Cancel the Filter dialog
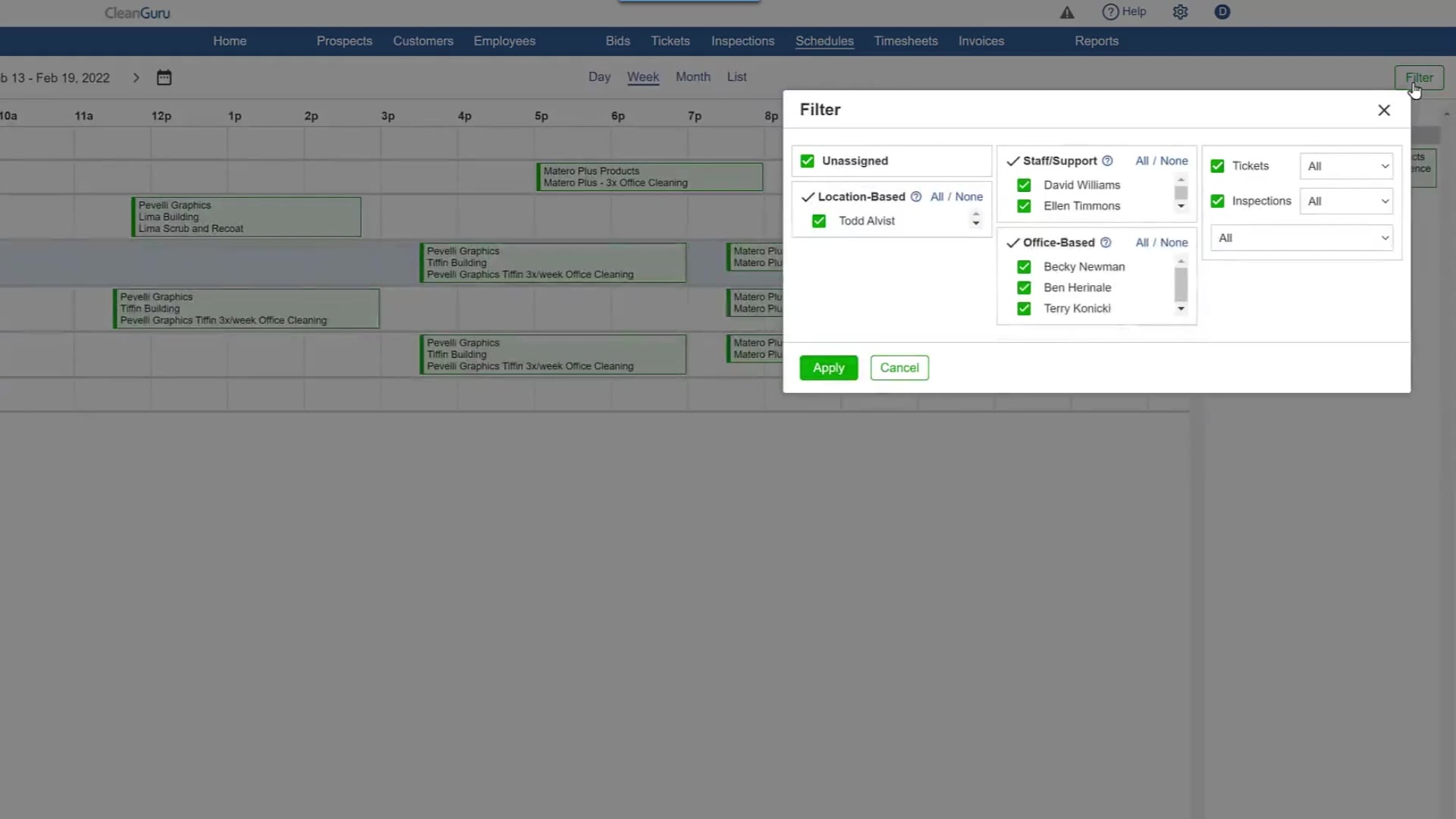Viewport: 1456px width, 819px height. point(899,368)
